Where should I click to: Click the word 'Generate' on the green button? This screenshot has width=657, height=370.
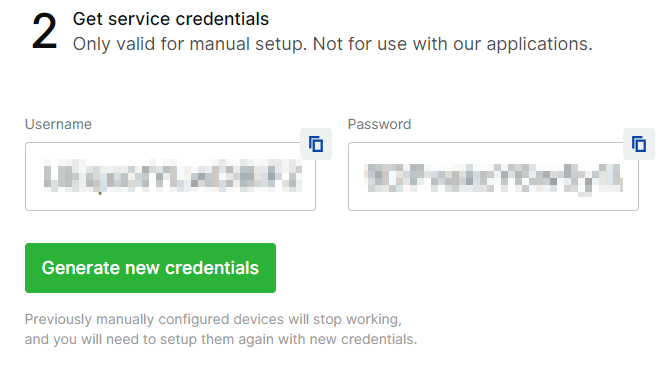coord(80,268)
